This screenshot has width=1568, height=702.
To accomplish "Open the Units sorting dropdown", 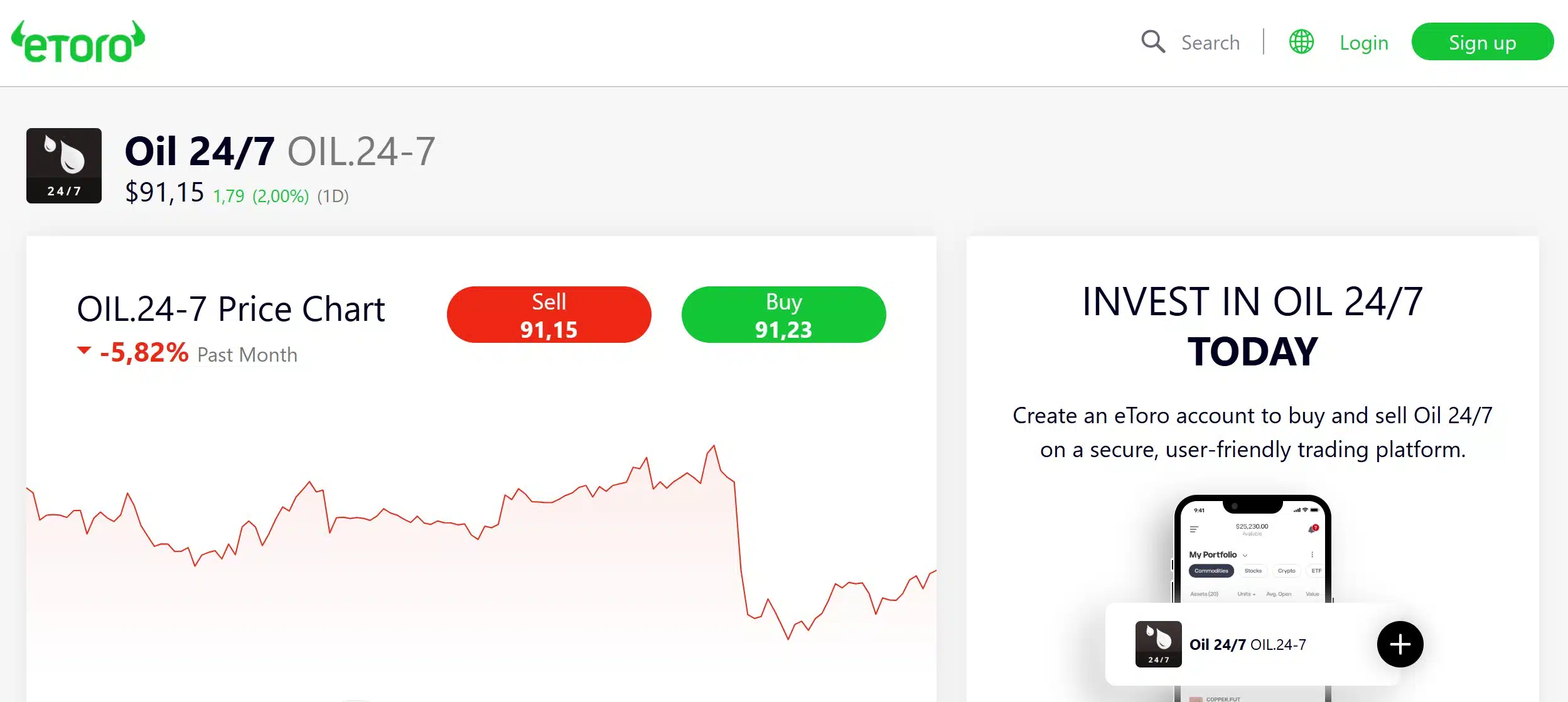I will coord(1247,594).
